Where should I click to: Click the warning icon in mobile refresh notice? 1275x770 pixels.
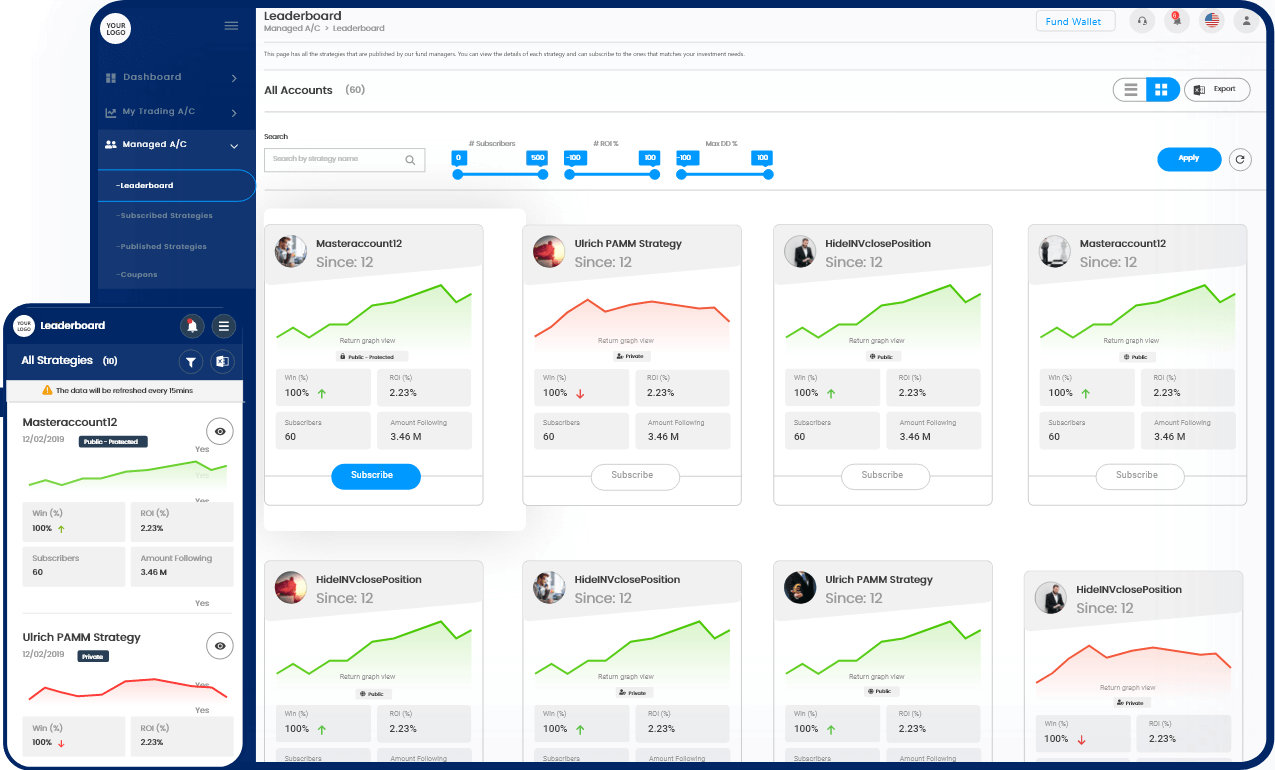point(47,391)
